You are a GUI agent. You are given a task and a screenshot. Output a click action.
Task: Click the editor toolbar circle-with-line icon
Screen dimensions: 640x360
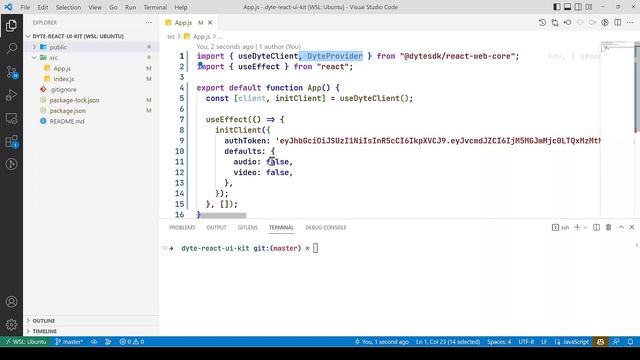point(567,23)
